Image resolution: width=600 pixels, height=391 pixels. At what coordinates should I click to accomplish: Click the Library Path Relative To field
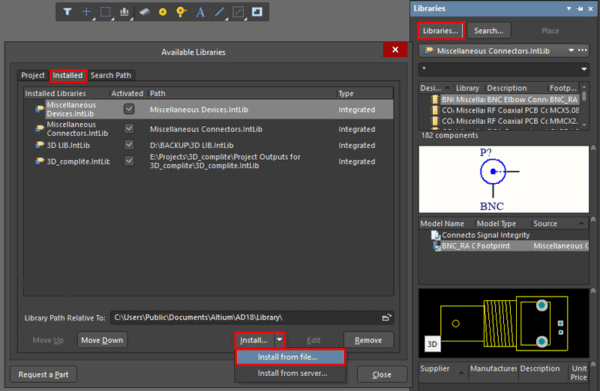[x=252, y=318]
